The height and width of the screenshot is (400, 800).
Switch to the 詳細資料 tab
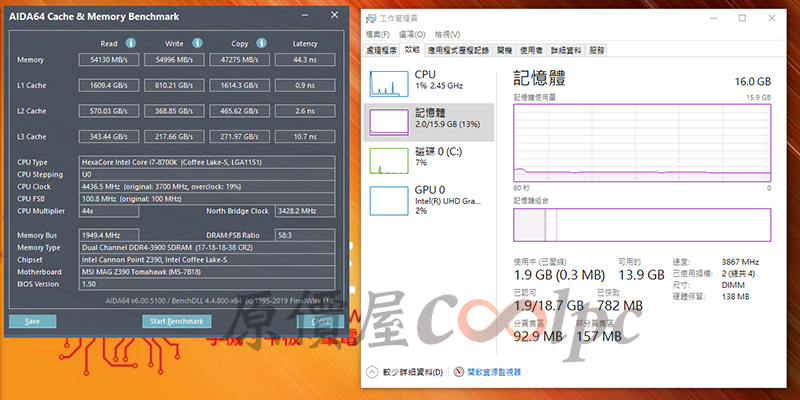566,51
